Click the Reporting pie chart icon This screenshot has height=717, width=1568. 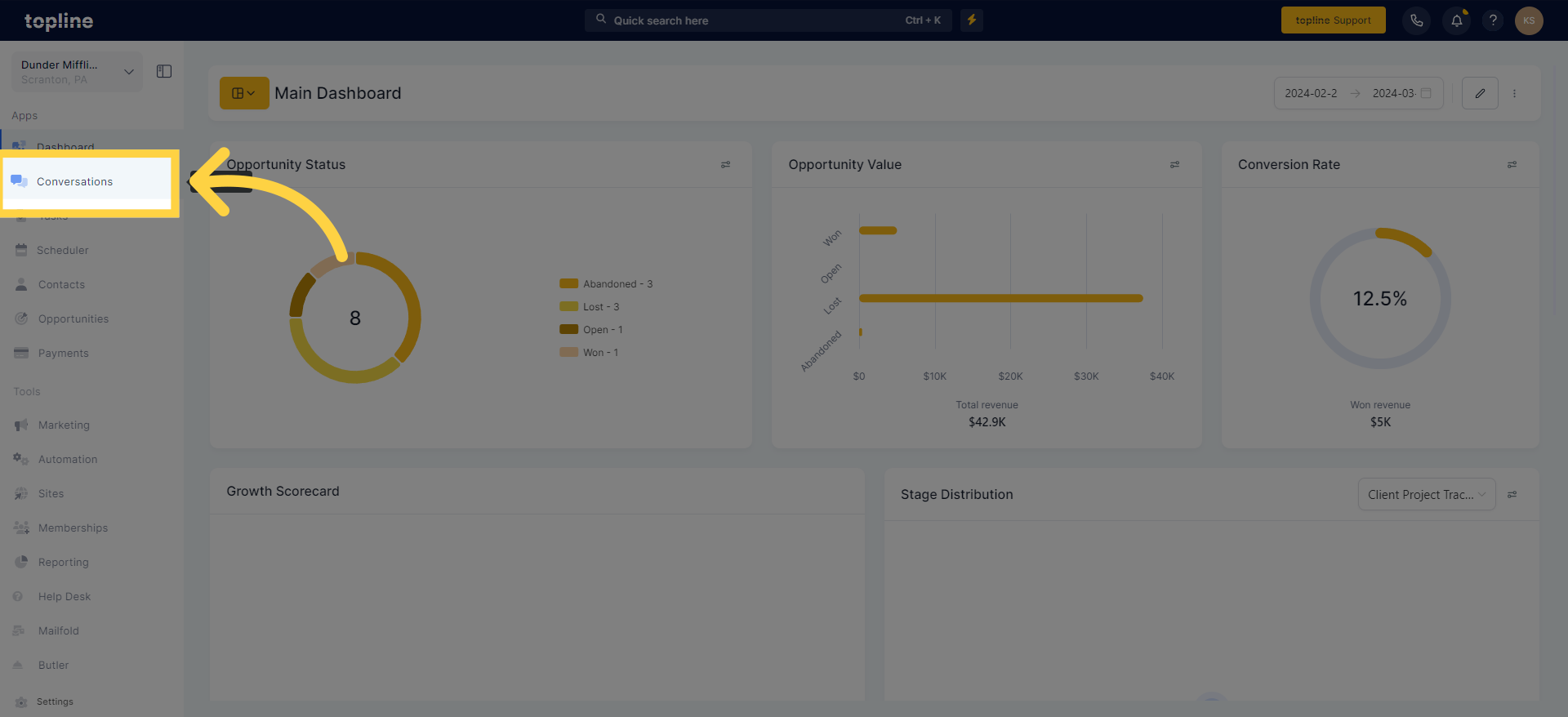pyautogui.click(x=21, y=562)
